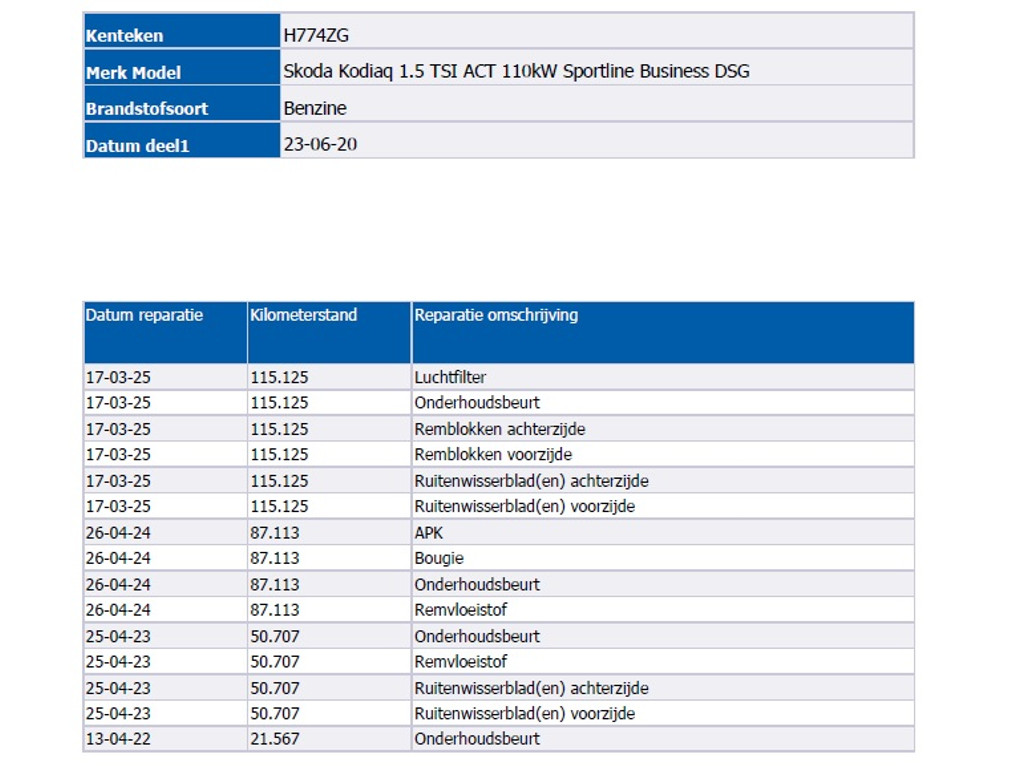Select the APK entry
This screenshot has height=768, width=1024.
pos(428,533)
